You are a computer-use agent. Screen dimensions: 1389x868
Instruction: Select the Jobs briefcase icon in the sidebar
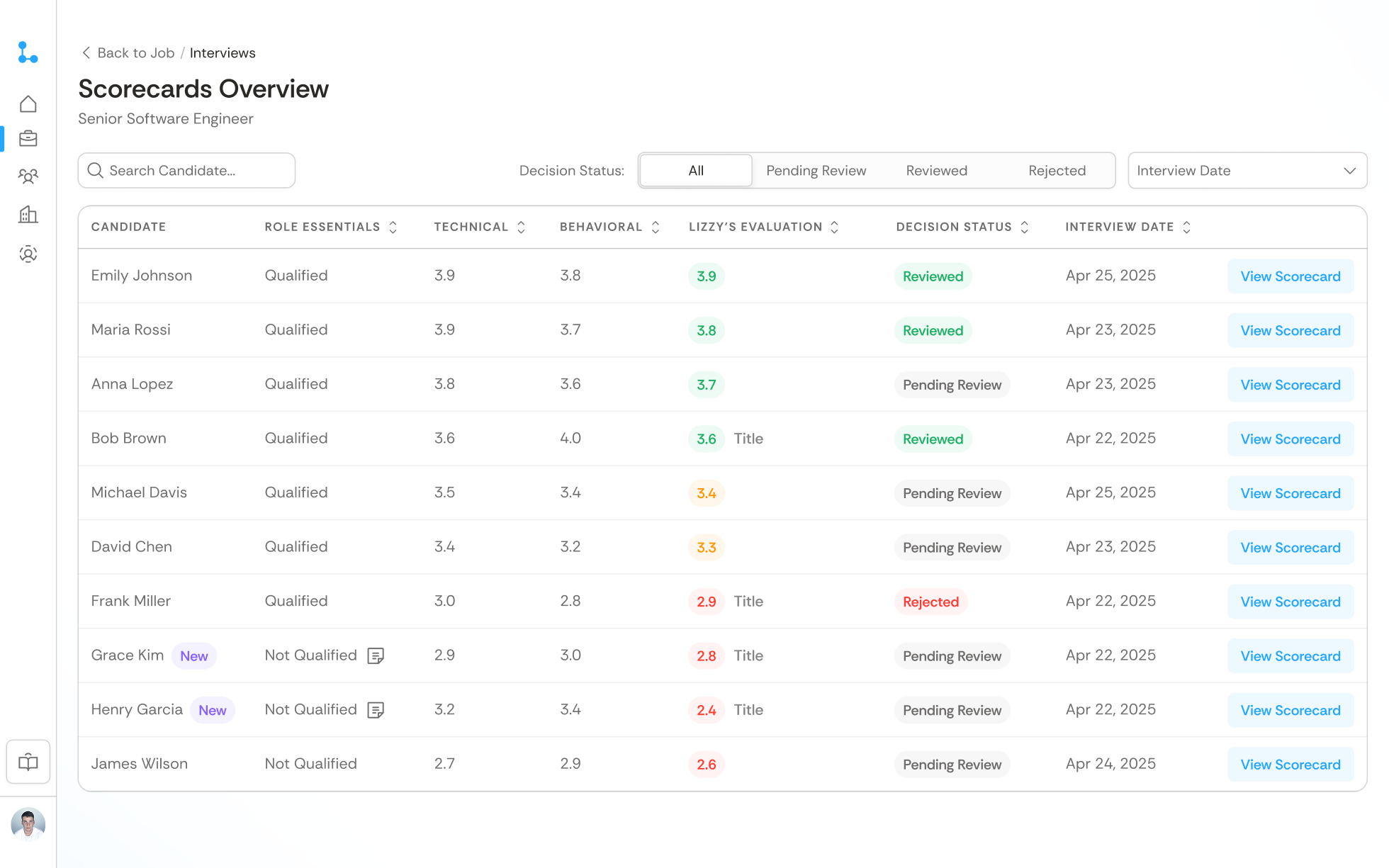(x=28, y=139)
